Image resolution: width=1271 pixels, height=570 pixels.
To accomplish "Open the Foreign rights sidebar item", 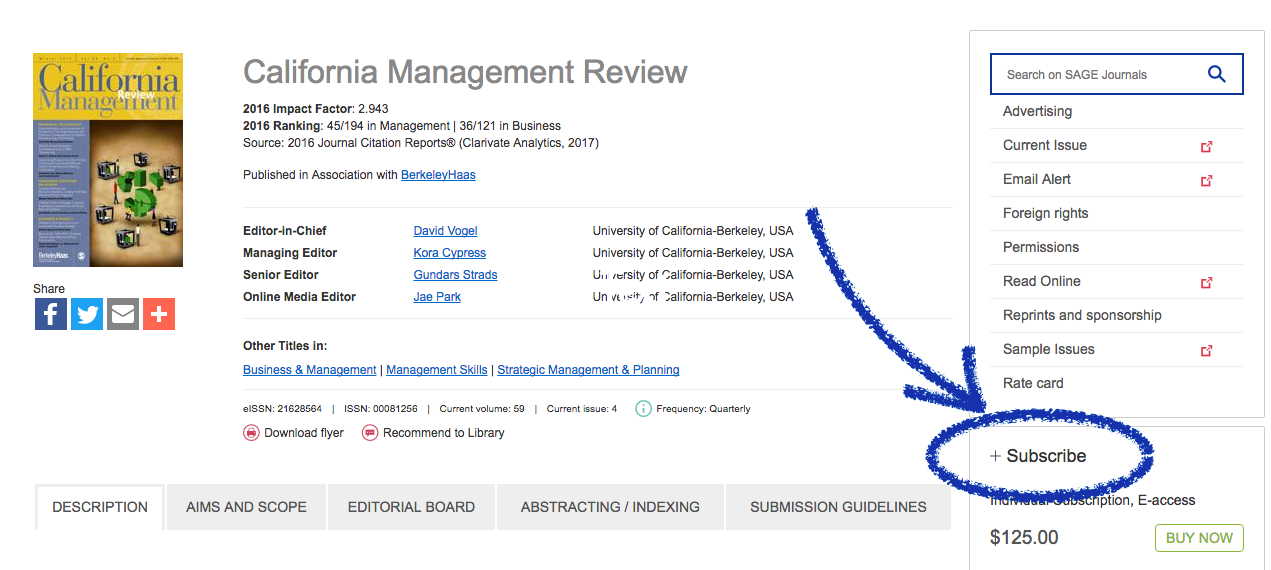I will 1045,214.
